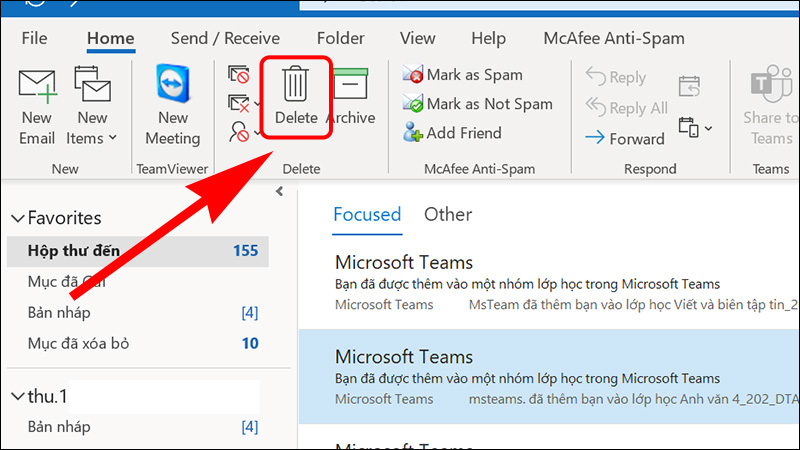
Task: Open Junk dropdown arrow
Action: (x=257, y=133)
